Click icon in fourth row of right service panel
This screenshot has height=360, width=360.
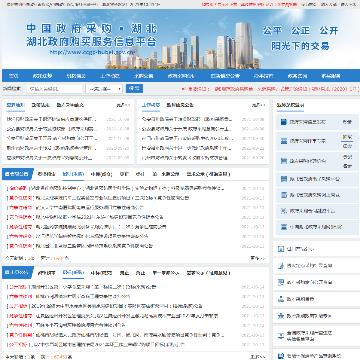click(284, 179)
